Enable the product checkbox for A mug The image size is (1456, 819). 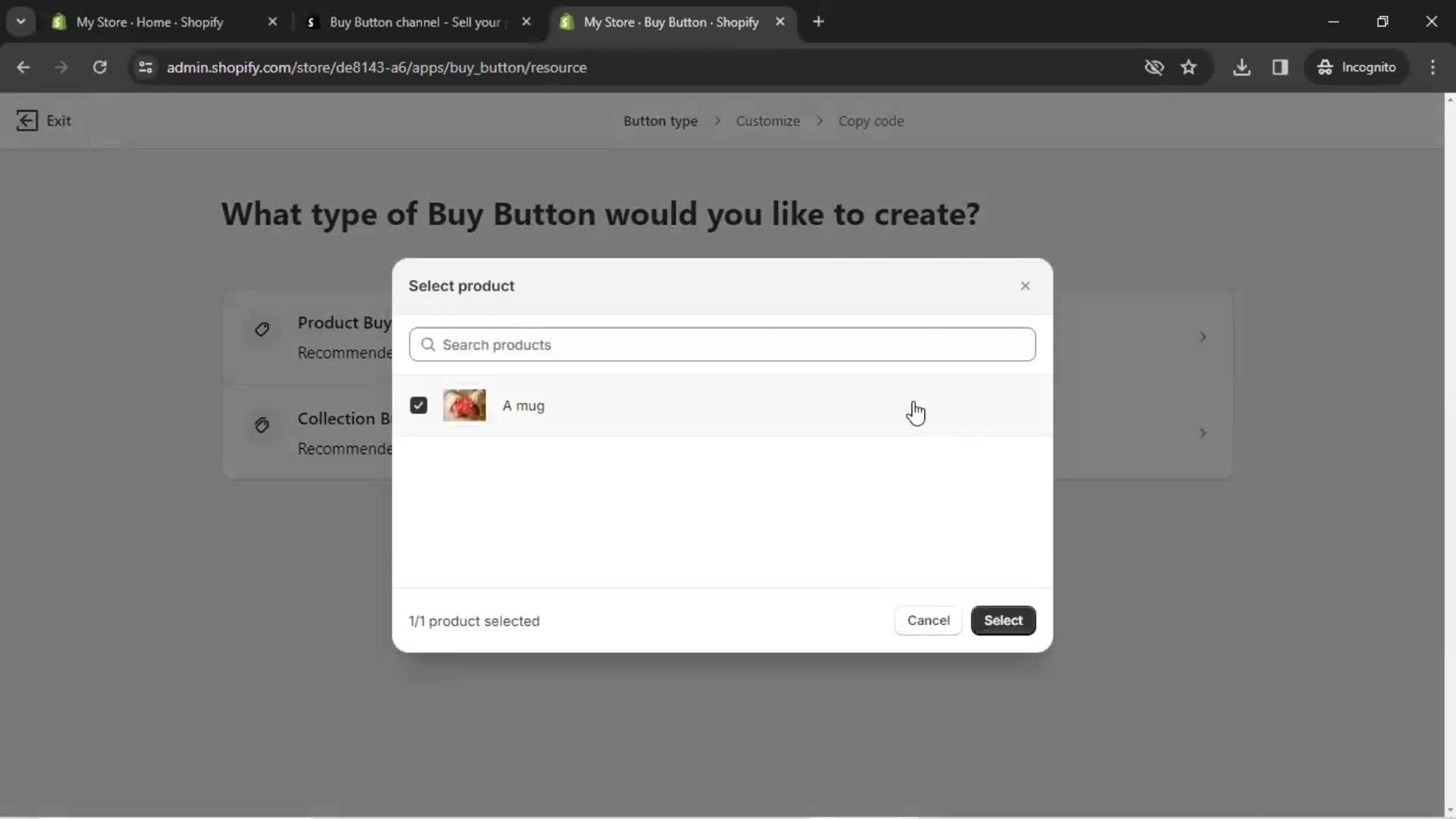point(419,405)
